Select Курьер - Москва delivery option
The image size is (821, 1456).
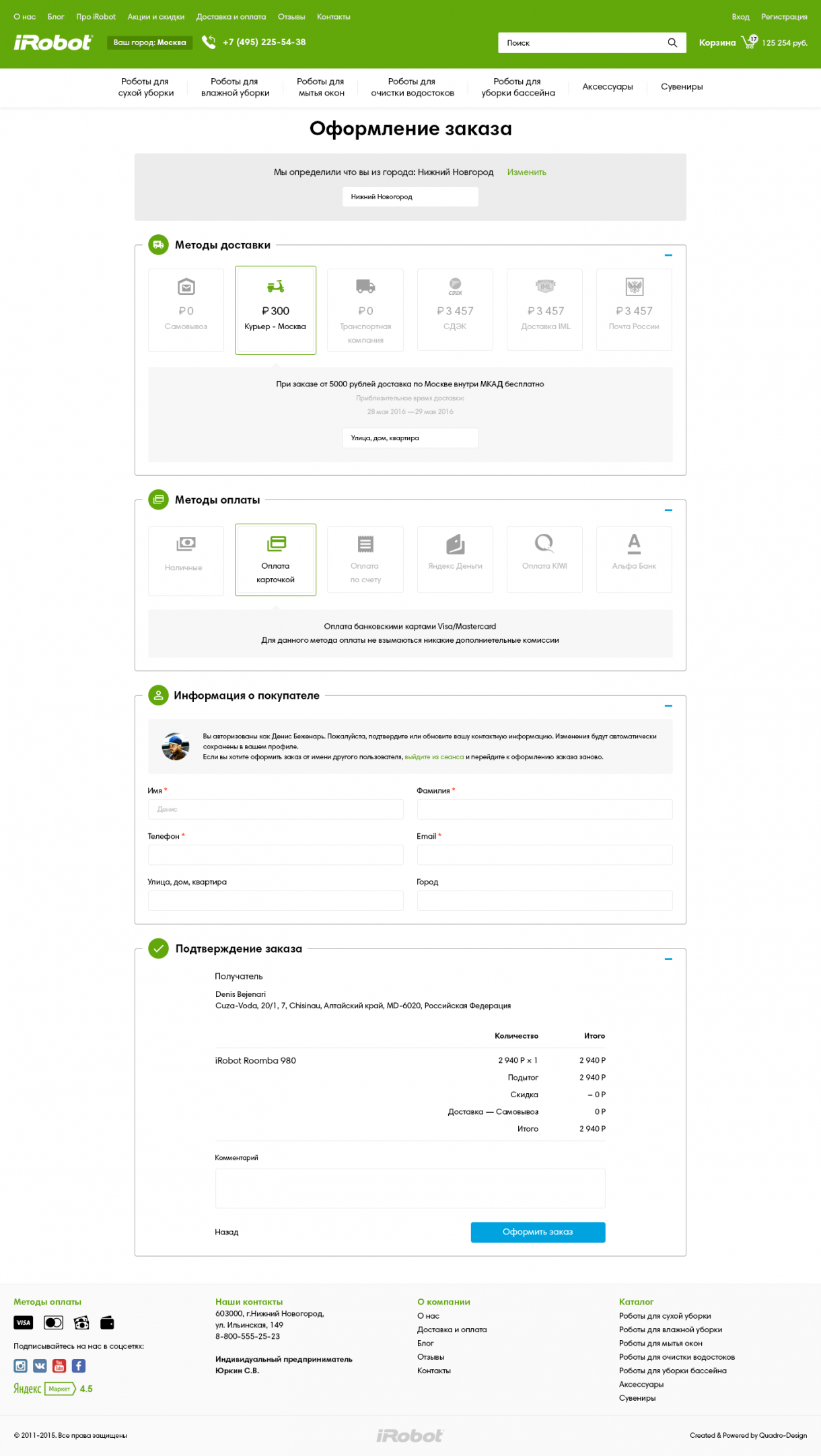[x=275, y=310]
